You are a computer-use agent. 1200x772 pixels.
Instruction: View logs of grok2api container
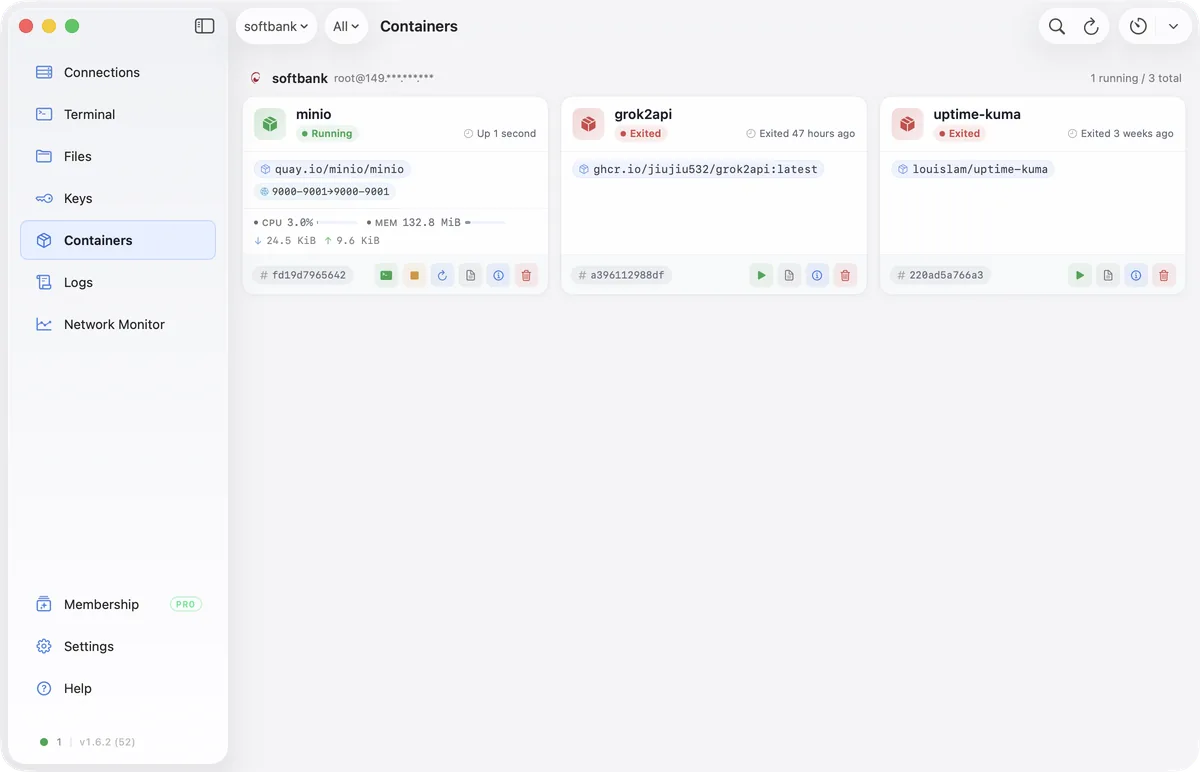789,275
